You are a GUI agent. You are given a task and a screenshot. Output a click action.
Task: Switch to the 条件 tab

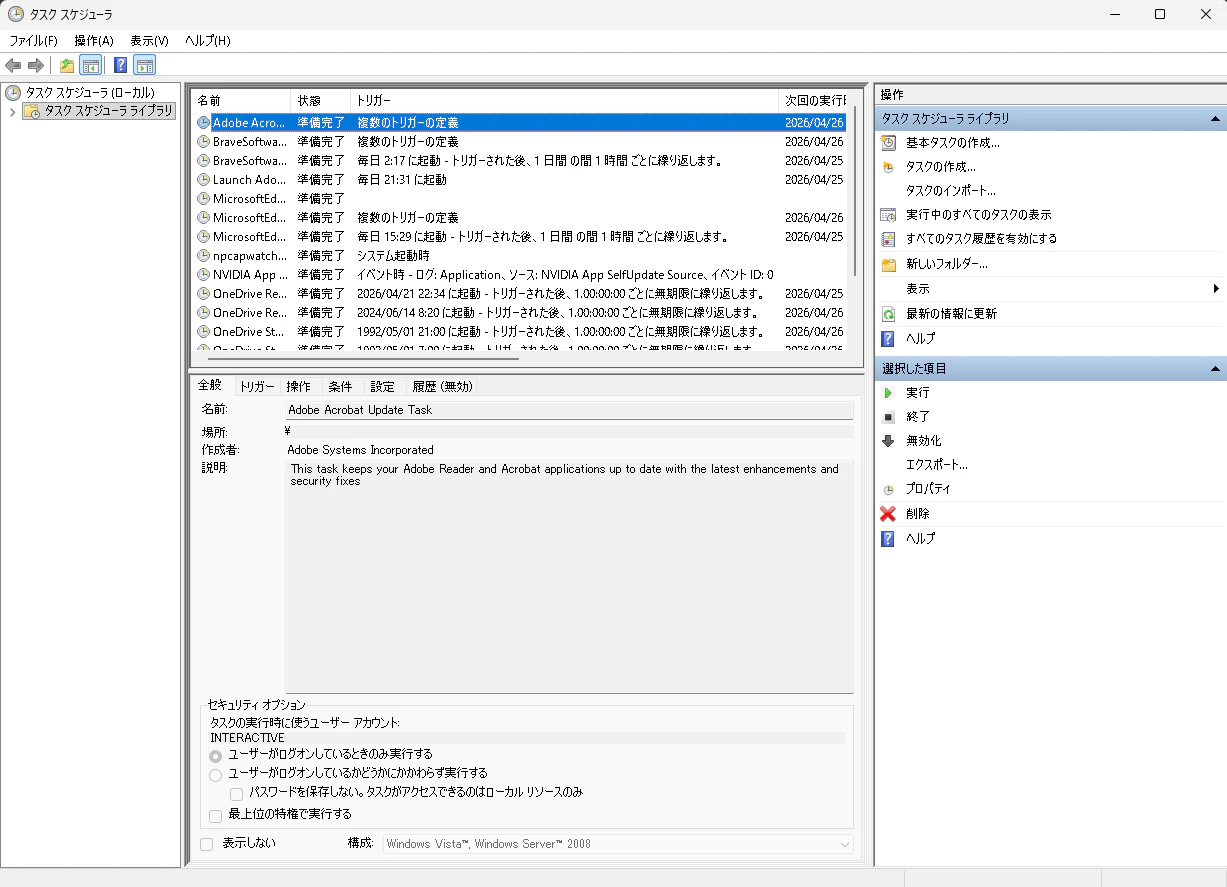[340, 387]
